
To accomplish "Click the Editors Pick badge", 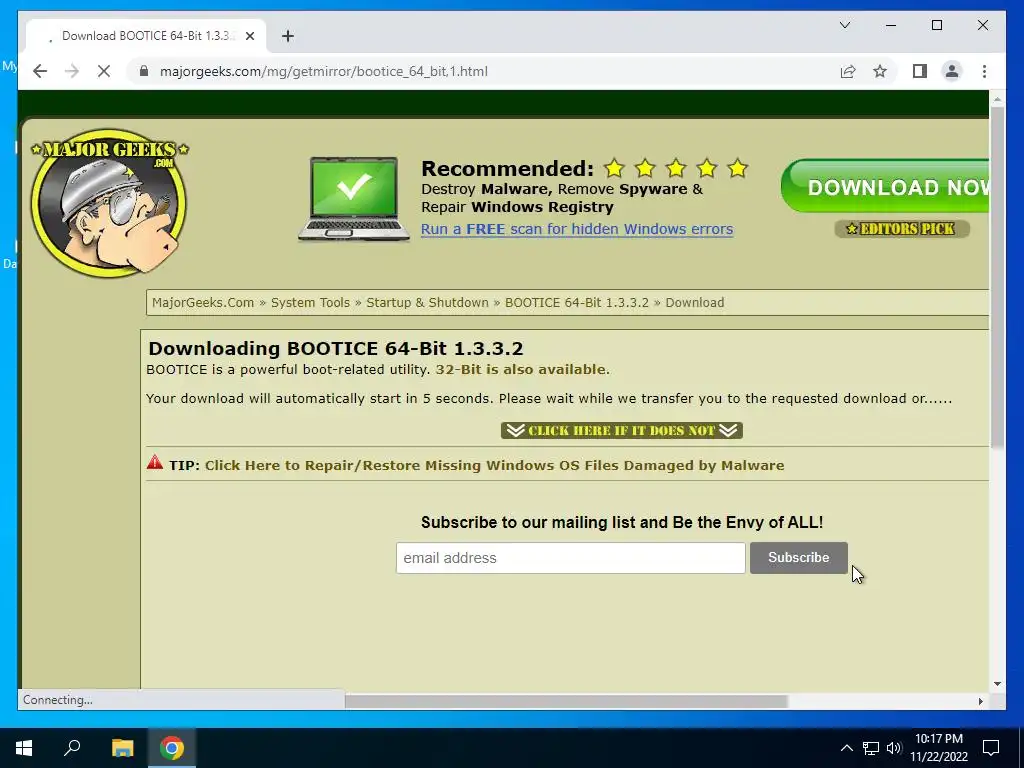I will point(902,229).
